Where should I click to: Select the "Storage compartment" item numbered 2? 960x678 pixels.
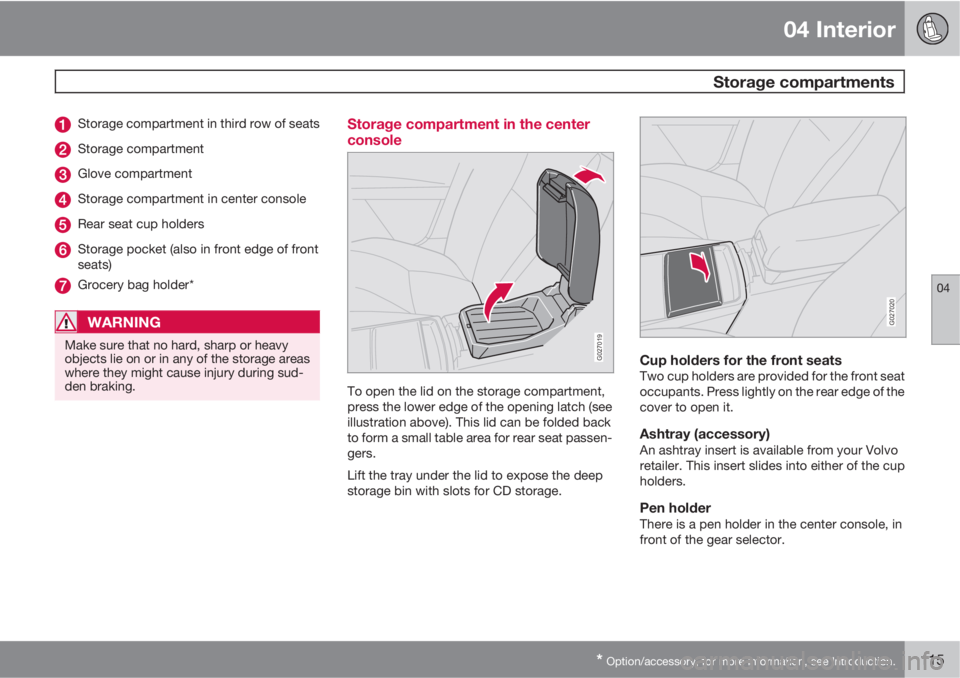[140, 149]
